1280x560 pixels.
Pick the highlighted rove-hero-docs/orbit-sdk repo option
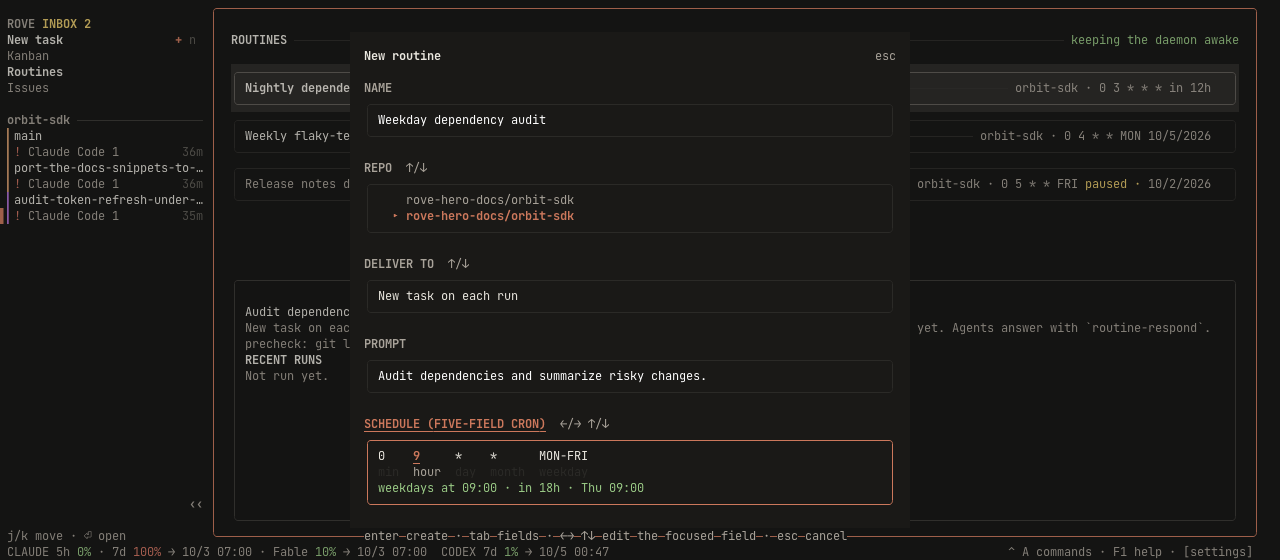pos(490,216)
